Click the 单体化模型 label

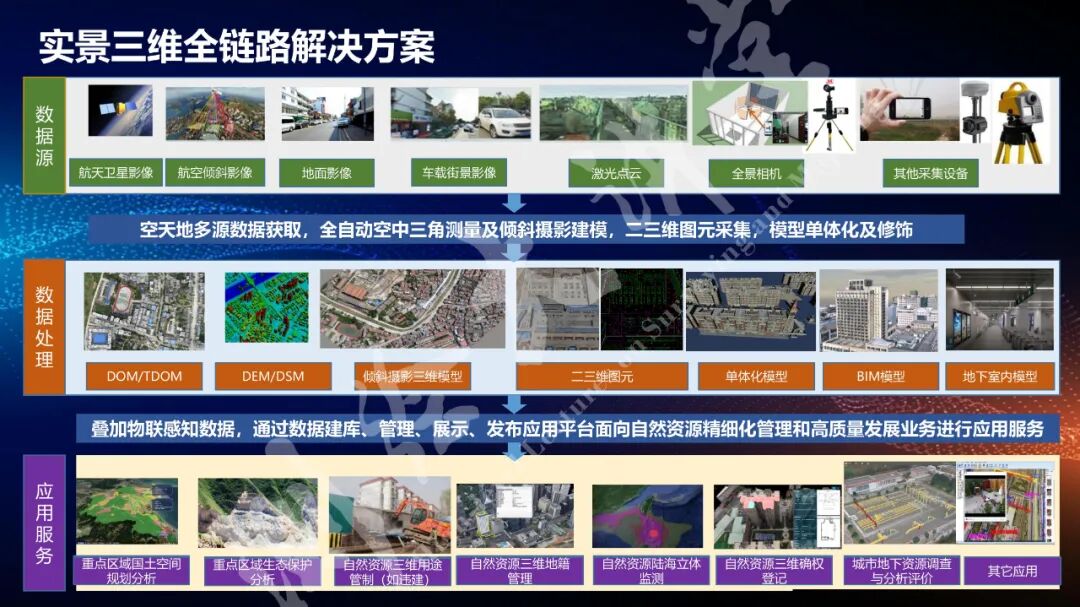point(757,376)
